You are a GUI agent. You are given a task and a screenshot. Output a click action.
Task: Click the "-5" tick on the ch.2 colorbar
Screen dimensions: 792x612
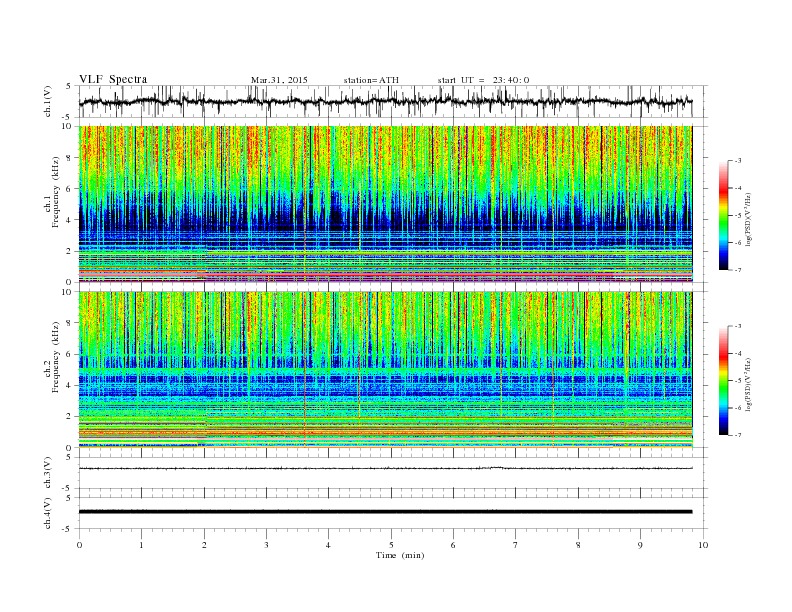tap(737, 381)
